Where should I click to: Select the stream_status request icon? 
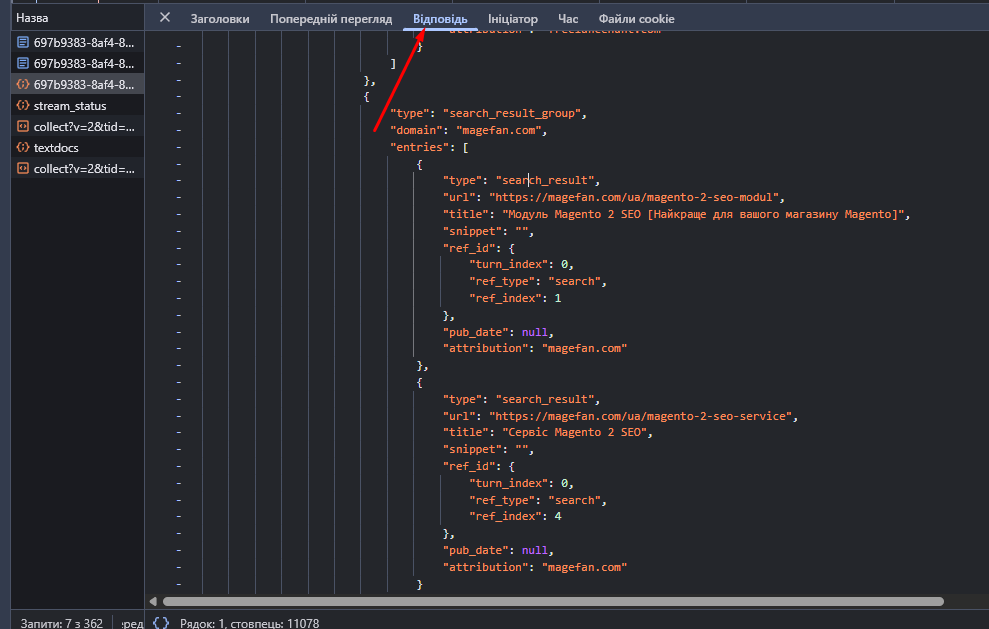click(23, 106)
